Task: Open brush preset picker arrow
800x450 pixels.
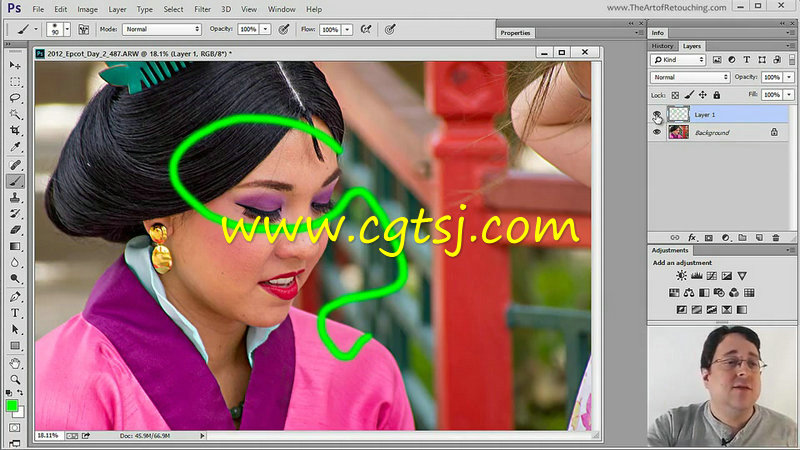Action: (67, 30)
